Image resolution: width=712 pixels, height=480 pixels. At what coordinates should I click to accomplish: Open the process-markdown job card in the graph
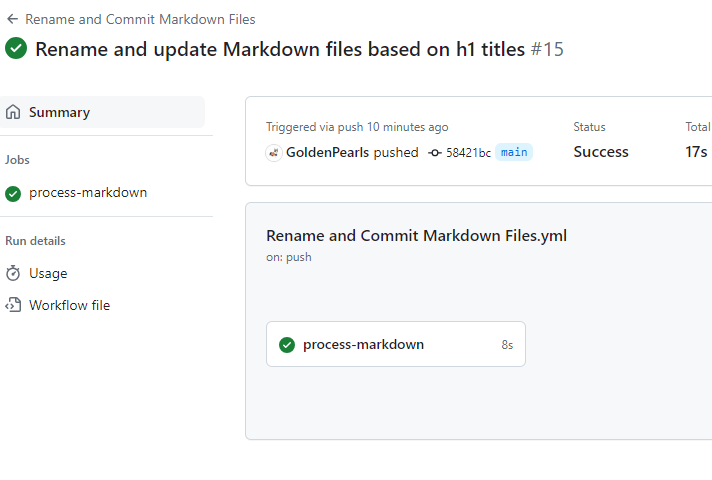[395, 344]
